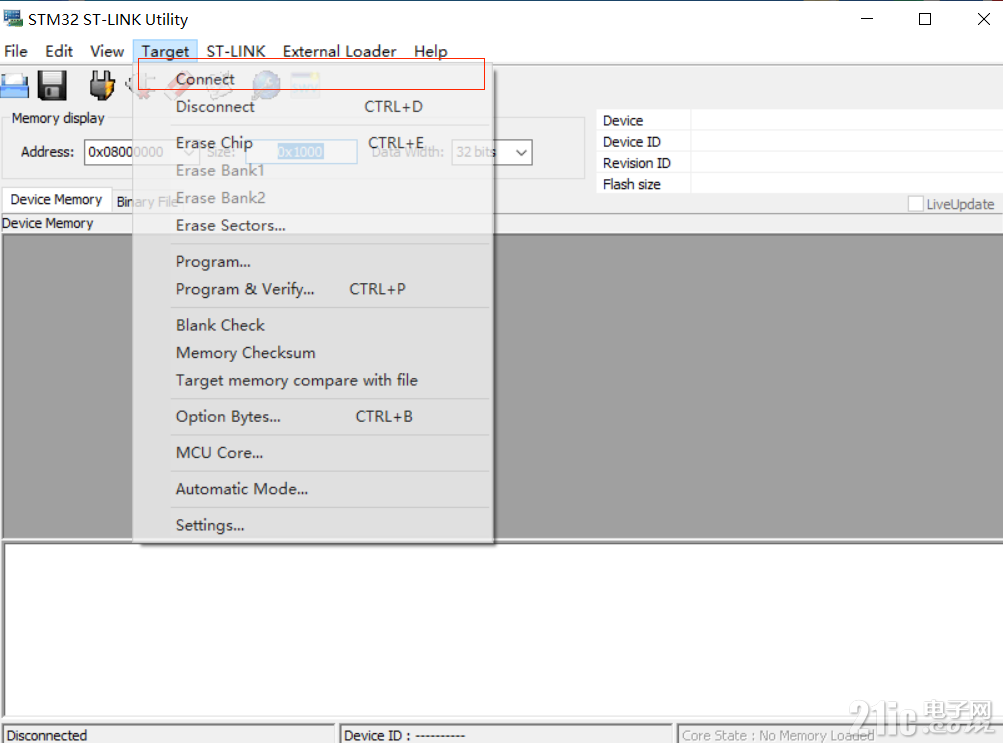This screenshot has width=1003, height=743.
Task: Click the Disconnected status bar text
Action: (47, 735)
